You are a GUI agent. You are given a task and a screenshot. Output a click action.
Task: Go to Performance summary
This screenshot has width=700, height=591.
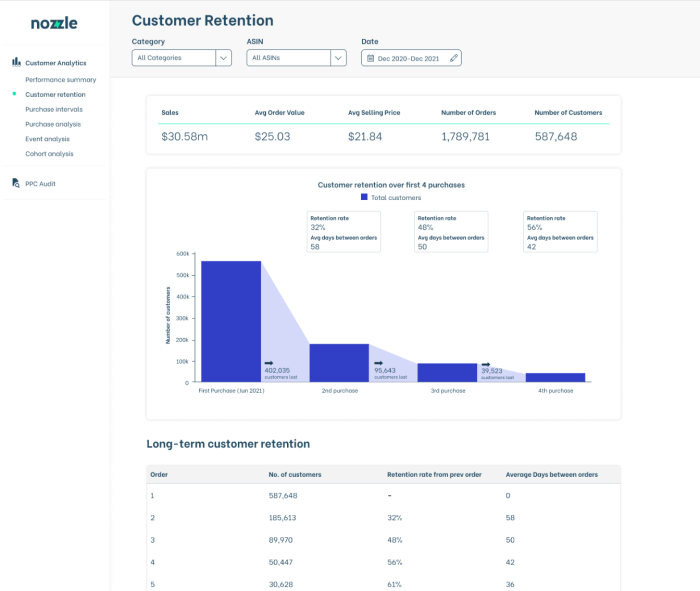61,79
